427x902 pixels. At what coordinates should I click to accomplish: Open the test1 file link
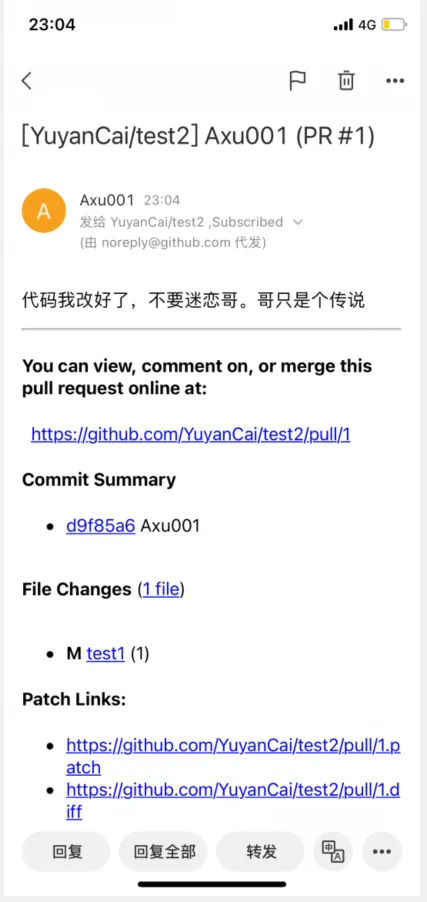pos(105,653)
